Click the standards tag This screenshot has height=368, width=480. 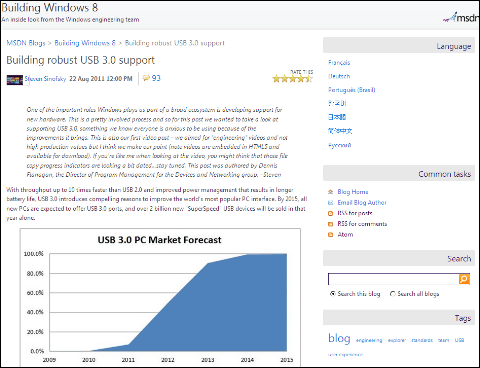pyautogui.click(x=422, y=340)
